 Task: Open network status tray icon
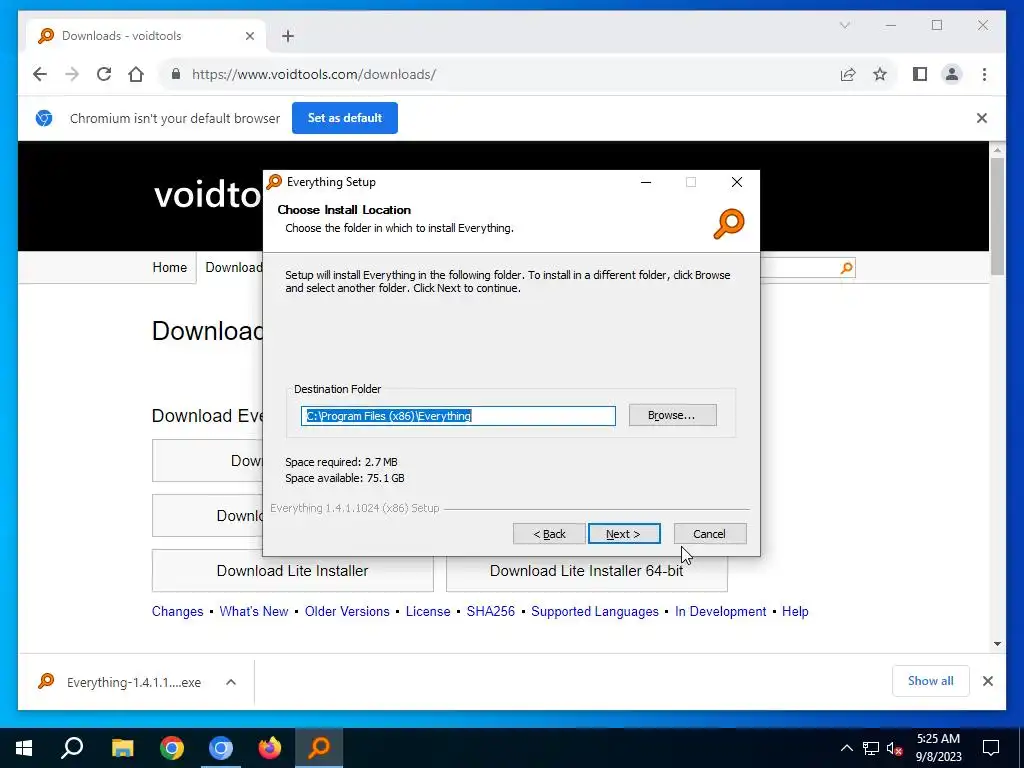pyautogui.click(x=871, y=748)
